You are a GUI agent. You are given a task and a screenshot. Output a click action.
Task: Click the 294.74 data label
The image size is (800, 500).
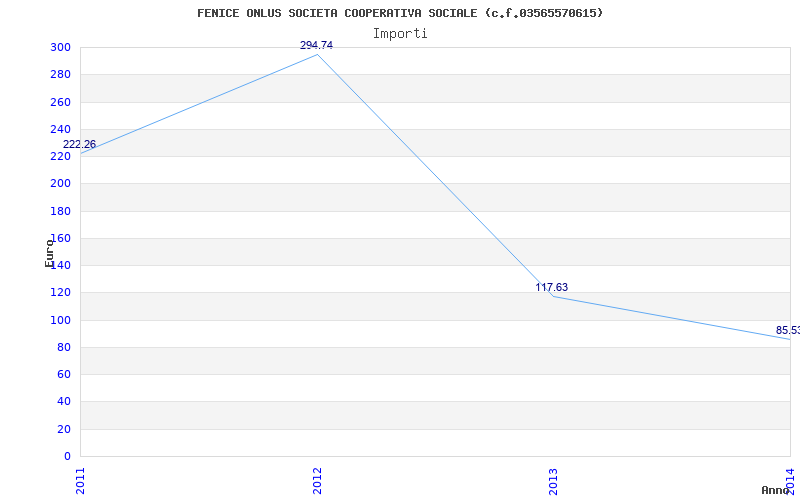pyautogui.click(x=316, y=45)
